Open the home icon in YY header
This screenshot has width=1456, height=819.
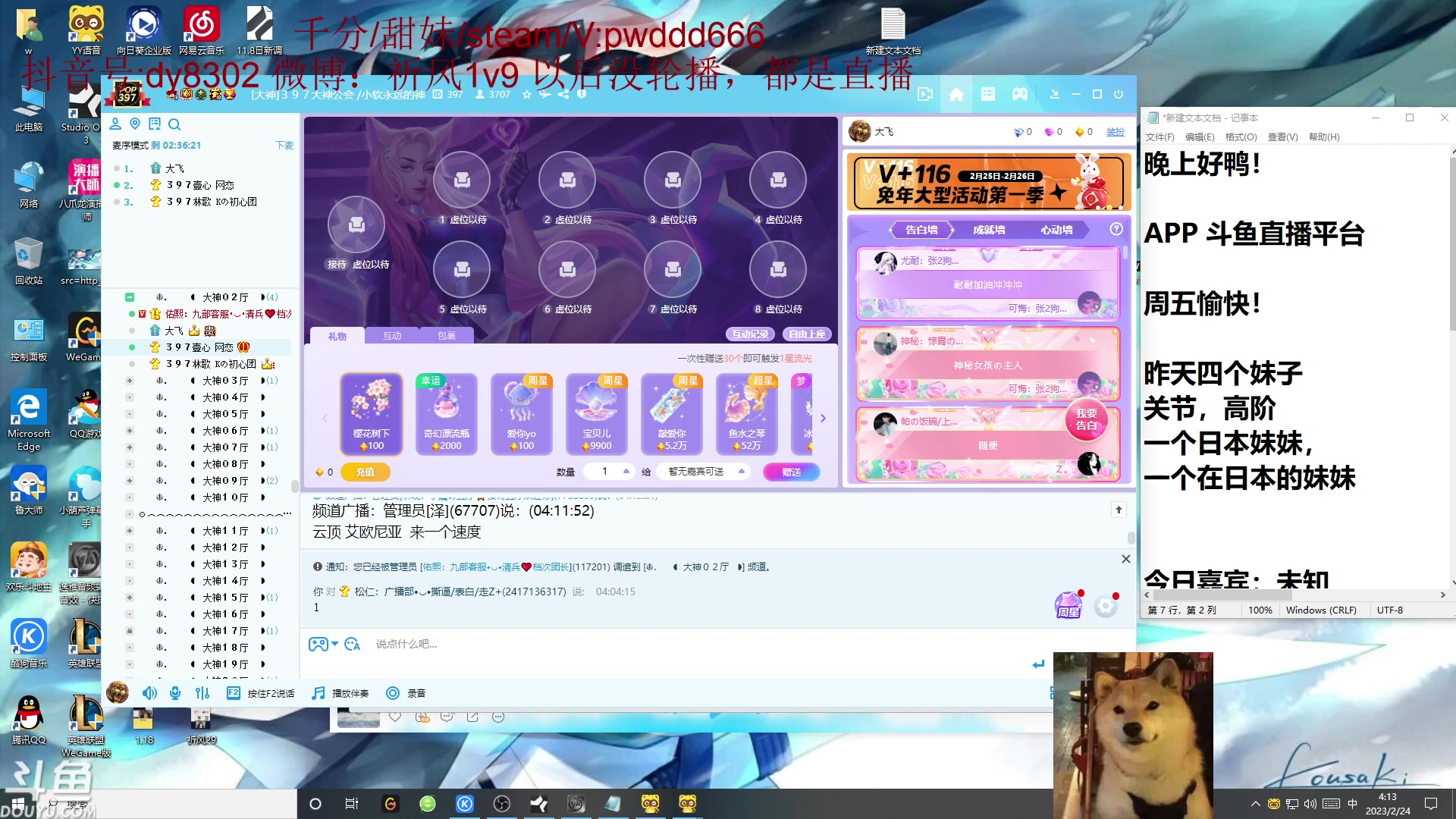tap(956, 95)
